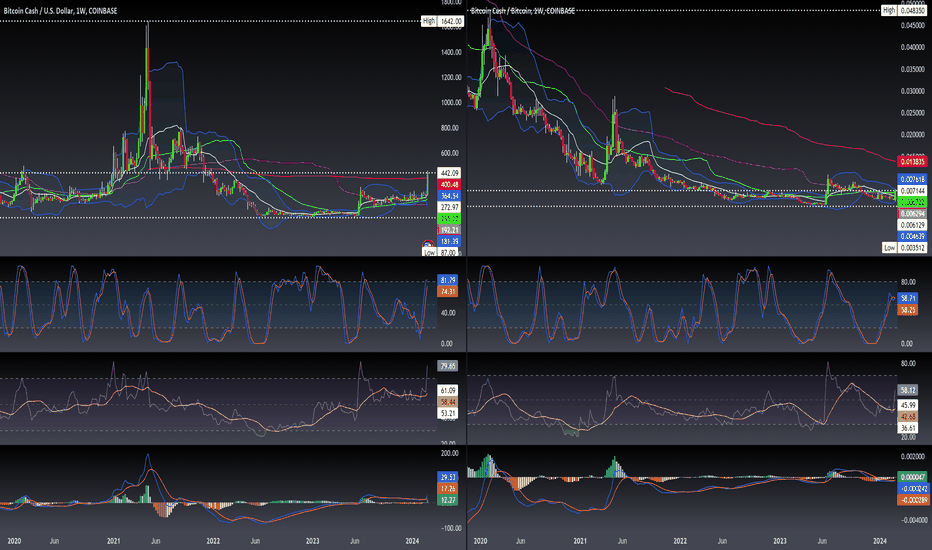Click the 40.00 stochastic axis label

[446, 313]
